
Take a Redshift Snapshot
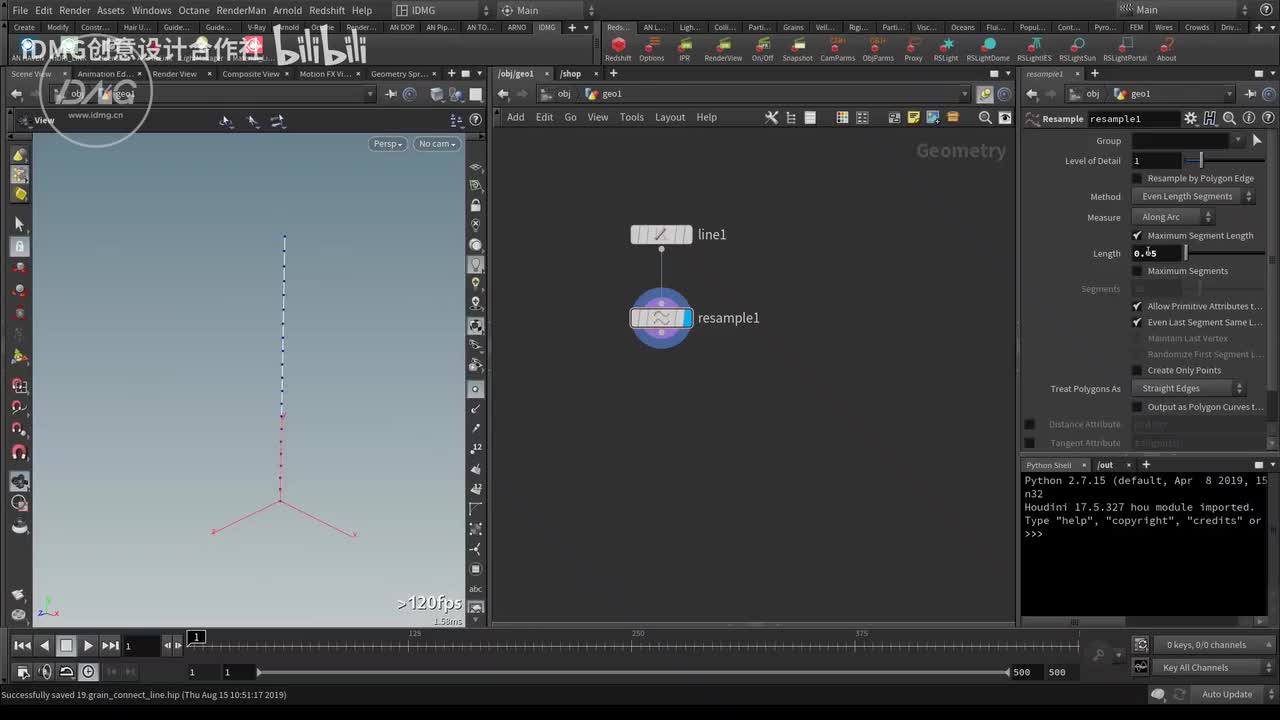[x=797, y=50]
